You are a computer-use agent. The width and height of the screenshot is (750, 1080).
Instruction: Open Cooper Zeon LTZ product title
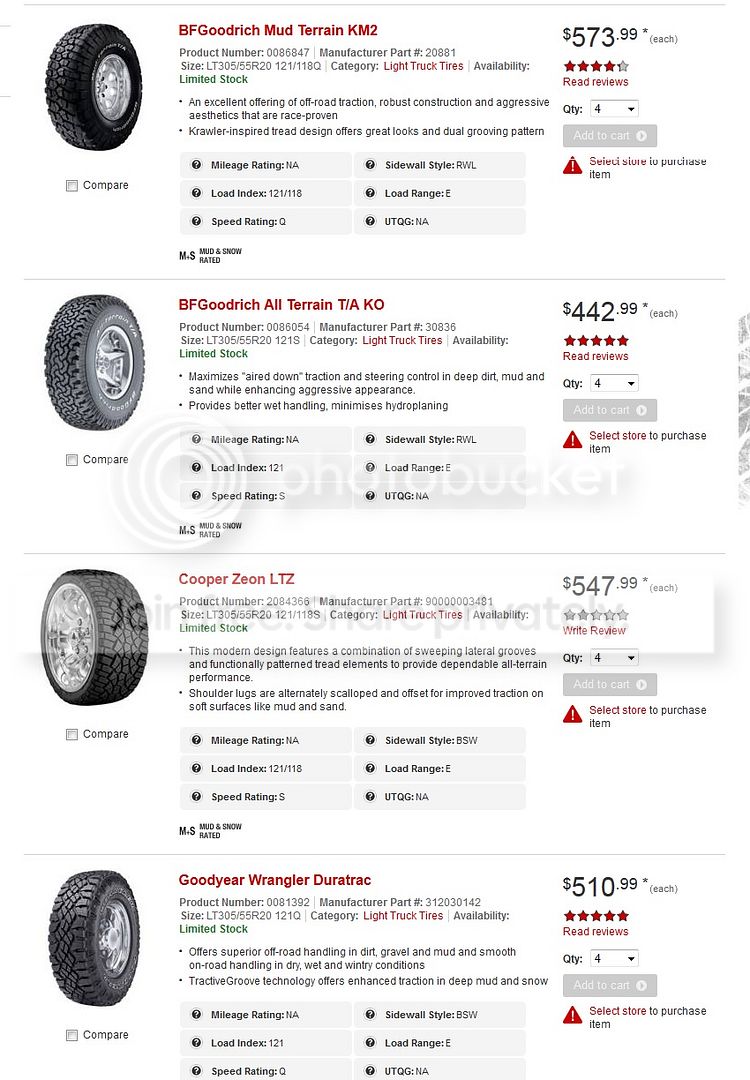(x=236, y=579)
